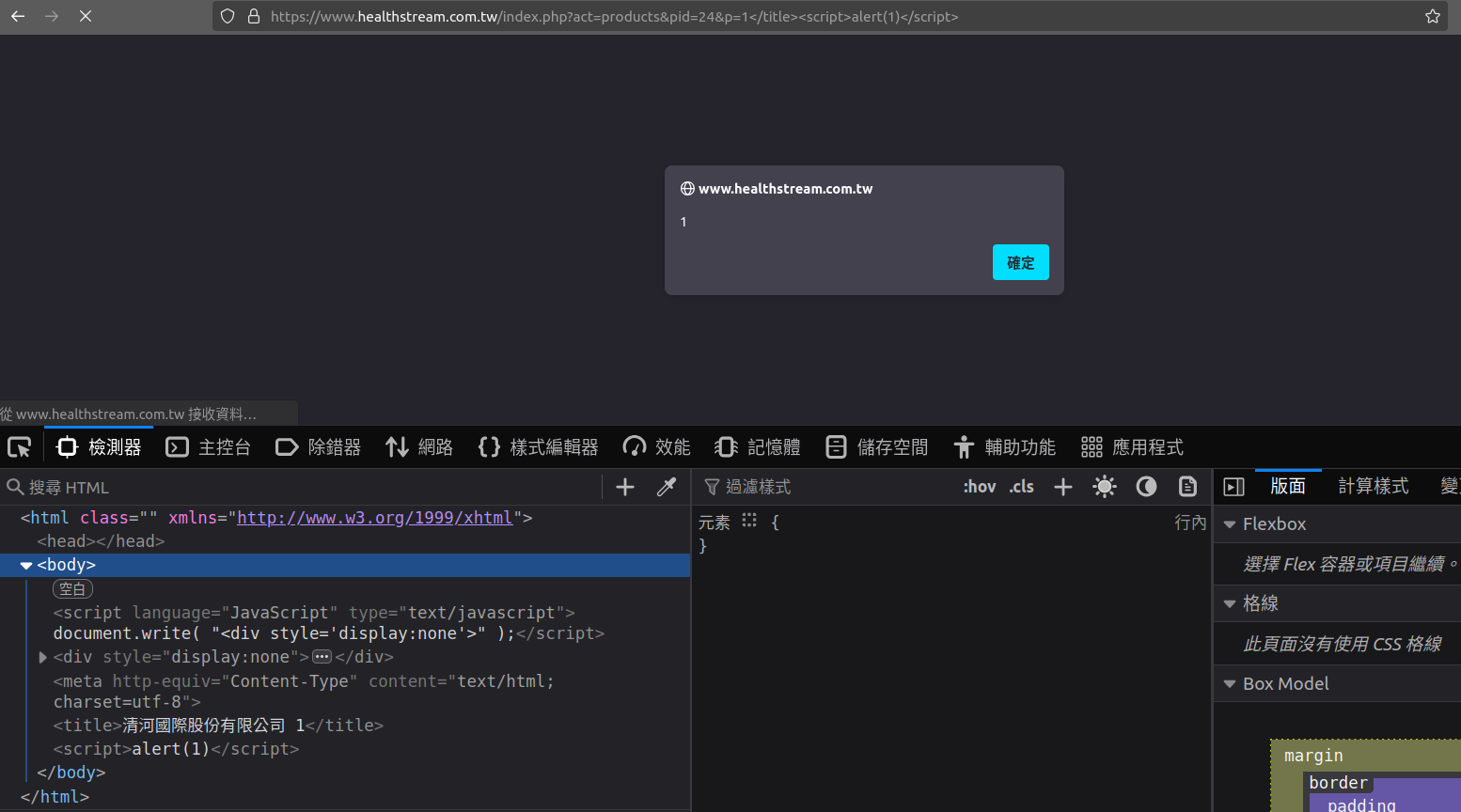This screenshot has height=812, width=1461.
Task: Expand the div ellipsis badge
Action: pos(322,657)
